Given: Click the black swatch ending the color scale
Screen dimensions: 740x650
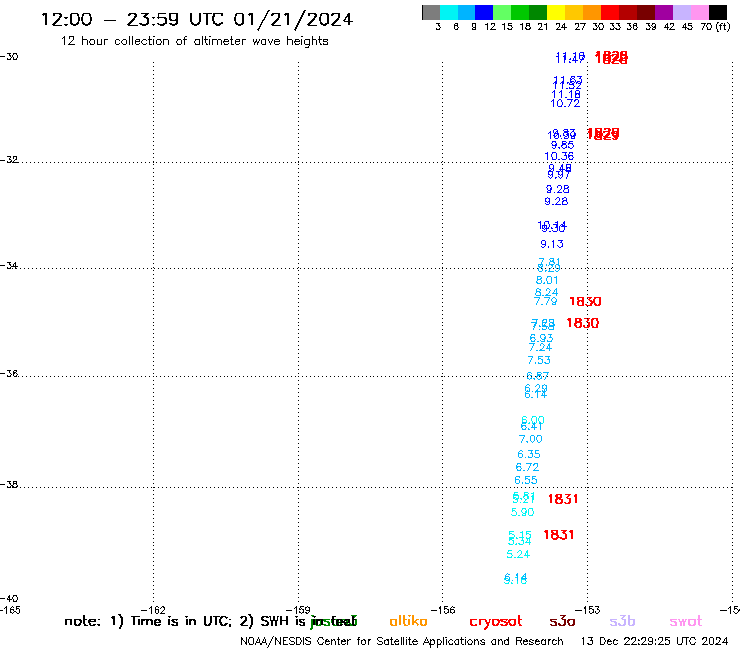Looking at the screenshot, I should point(718,12).
